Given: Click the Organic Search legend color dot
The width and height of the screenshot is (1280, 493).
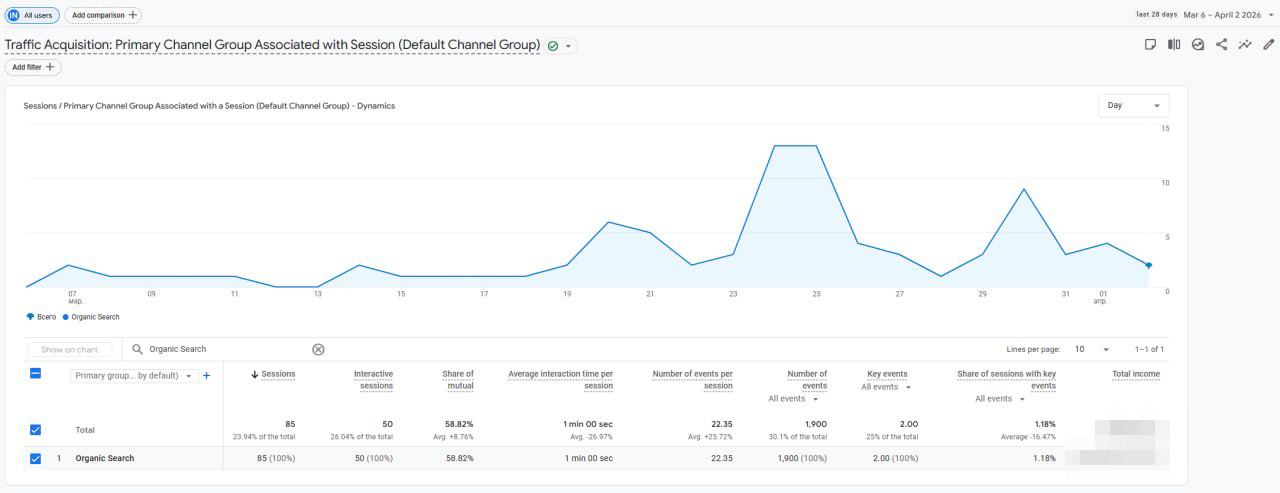Looking at the screenshot, I should [66, 317].
